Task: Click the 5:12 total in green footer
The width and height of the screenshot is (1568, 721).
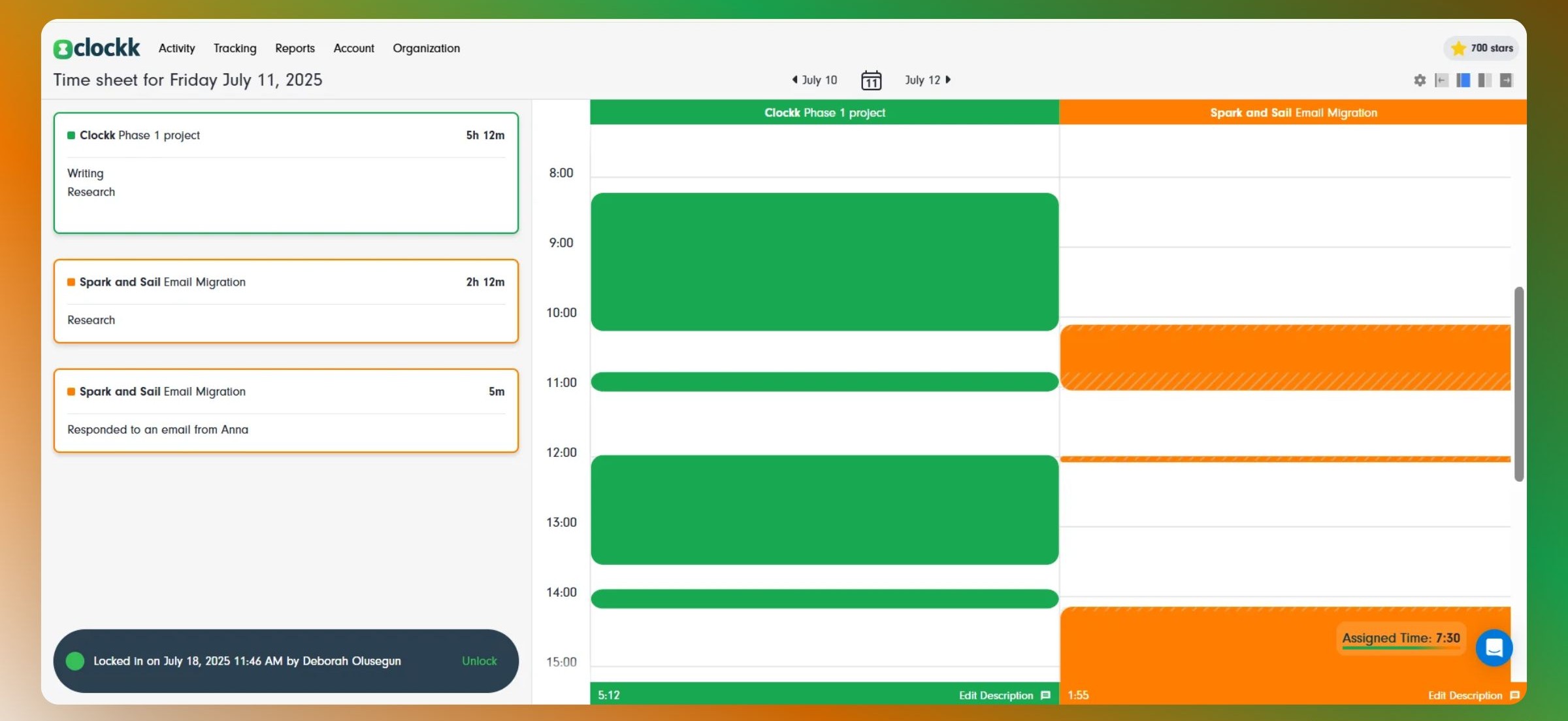Action: 609,695
